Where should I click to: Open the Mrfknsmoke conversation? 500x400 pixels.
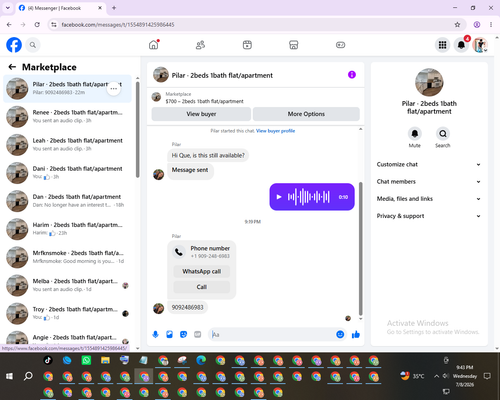click(x=67, y=257)
